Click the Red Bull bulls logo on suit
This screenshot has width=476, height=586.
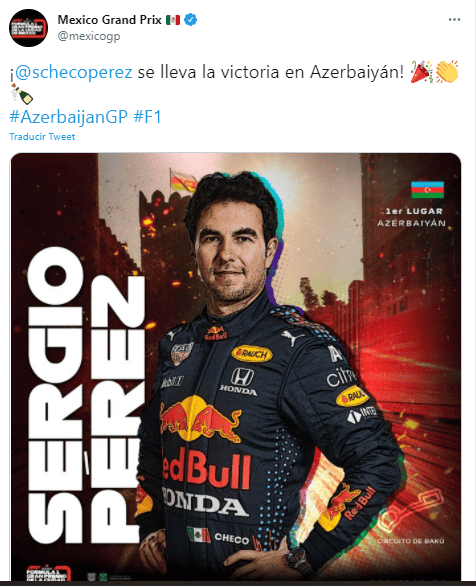pyautogui.click(x=200, y=419)
